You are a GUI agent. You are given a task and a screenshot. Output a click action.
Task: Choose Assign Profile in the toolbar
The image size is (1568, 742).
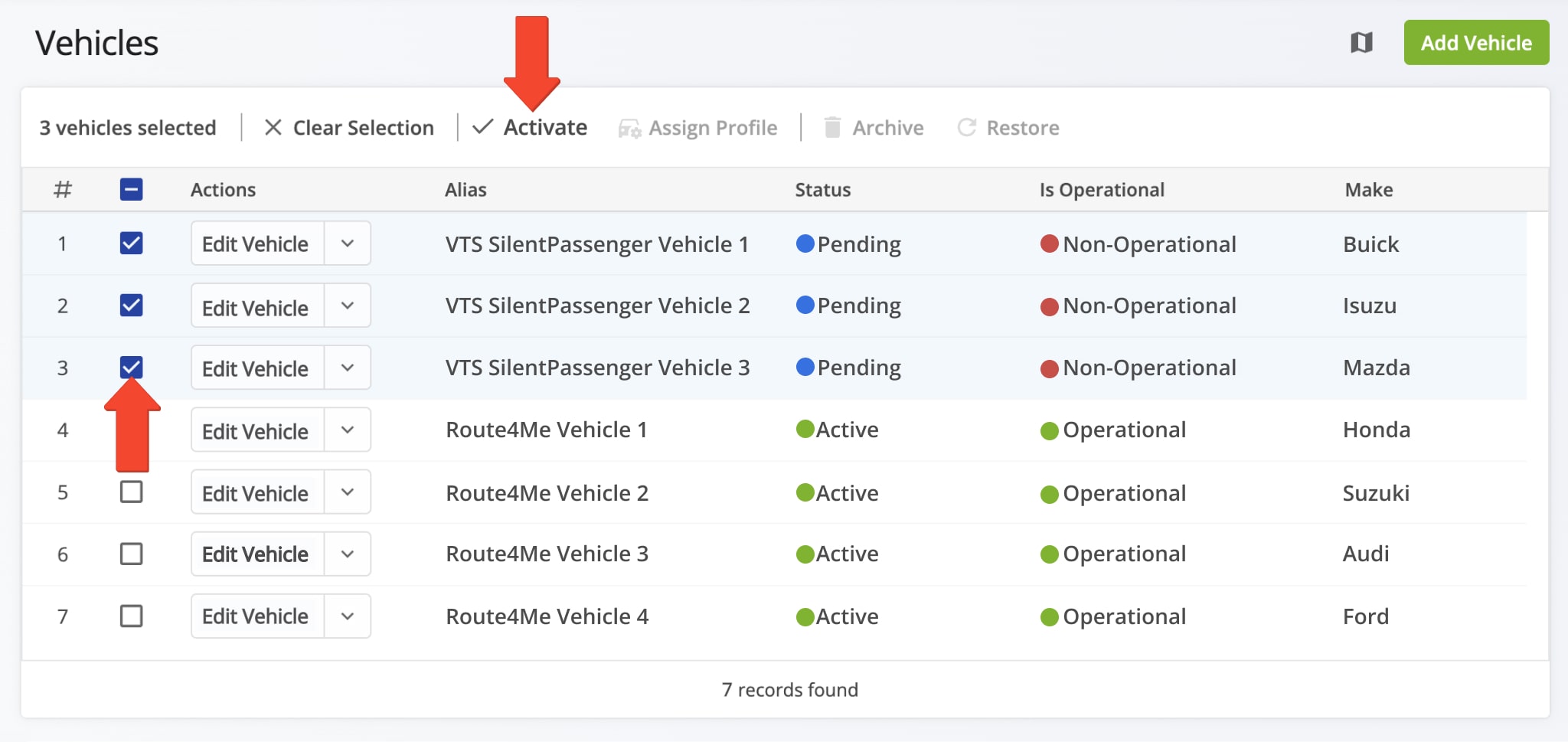click(x=697, y=128)
